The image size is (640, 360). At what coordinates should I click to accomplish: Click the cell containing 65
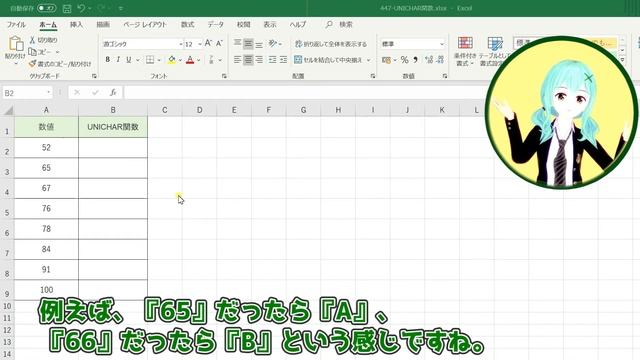pos(46,168)
